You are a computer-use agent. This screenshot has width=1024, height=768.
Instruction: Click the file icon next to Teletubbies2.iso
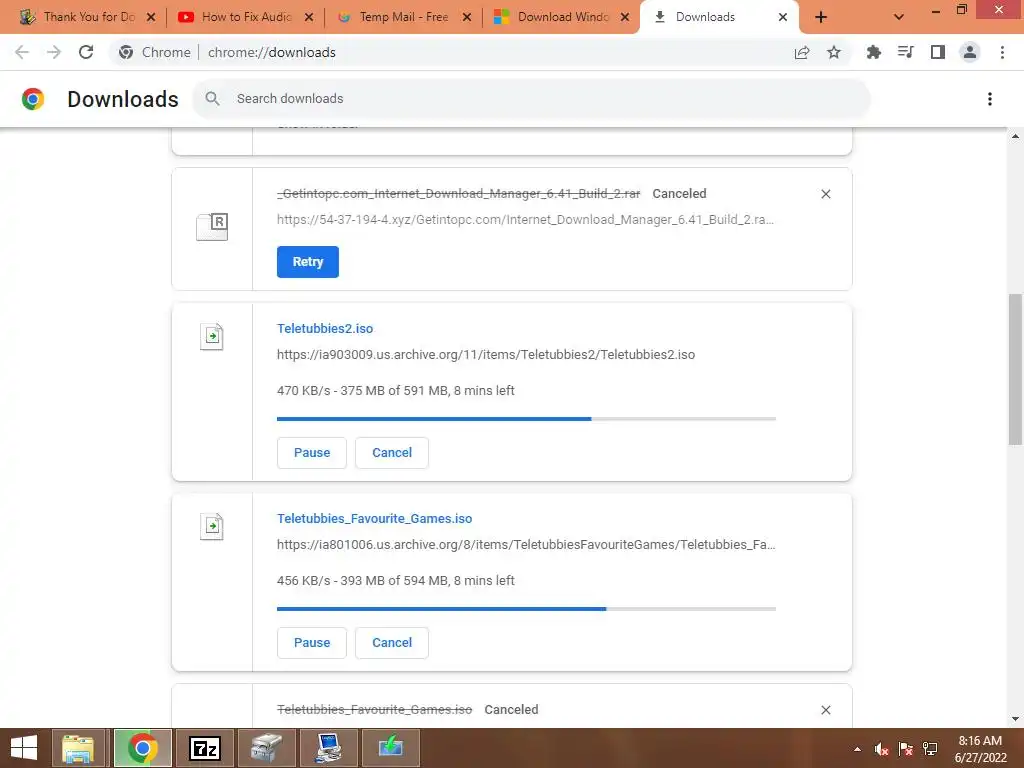tap(212, 337)
